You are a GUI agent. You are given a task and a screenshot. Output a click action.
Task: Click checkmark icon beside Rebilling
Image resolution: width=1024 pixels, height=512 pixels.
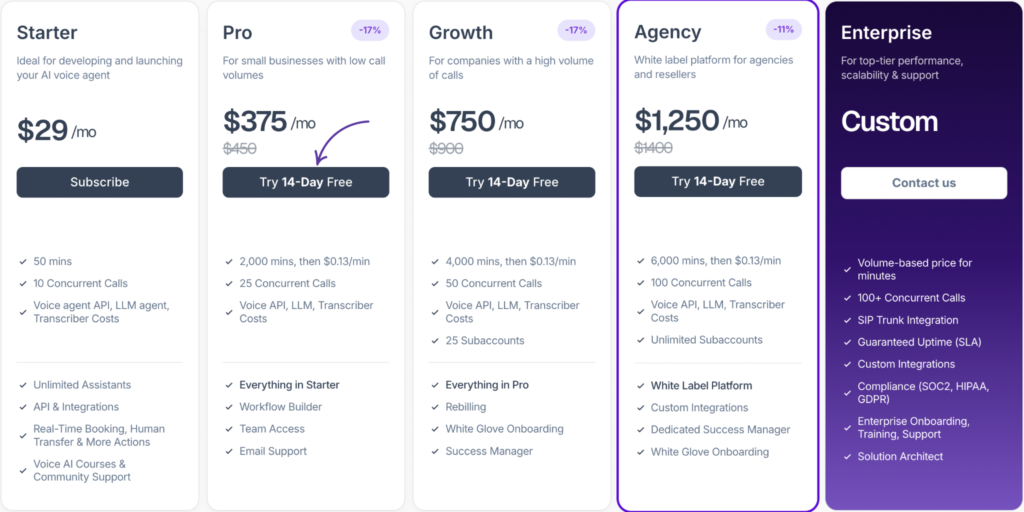point(435,407)
